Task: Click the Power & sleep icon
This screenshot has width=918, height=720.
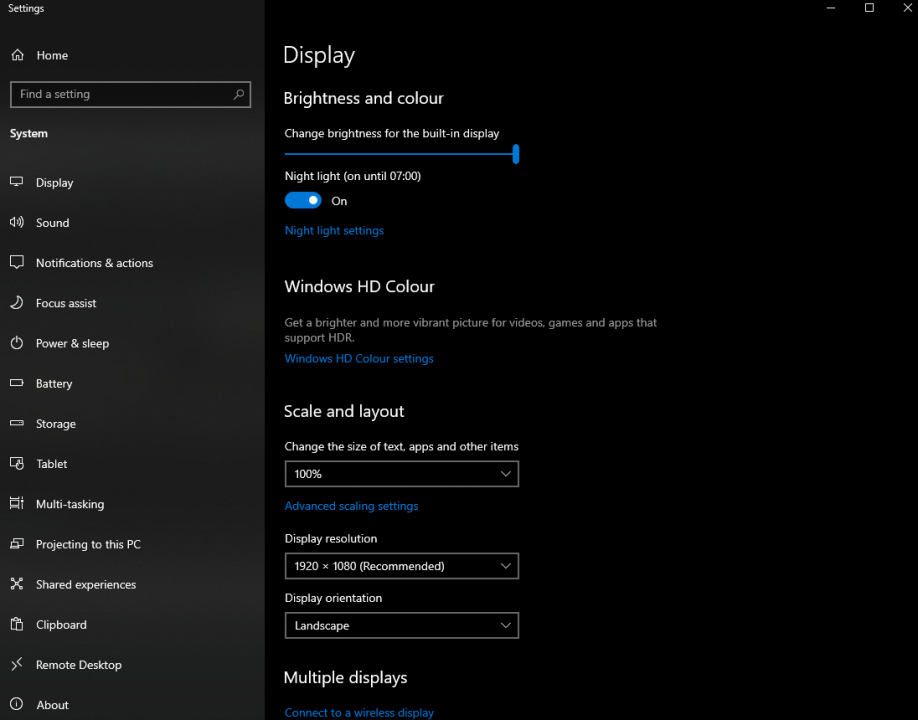Action: [17, 343]
